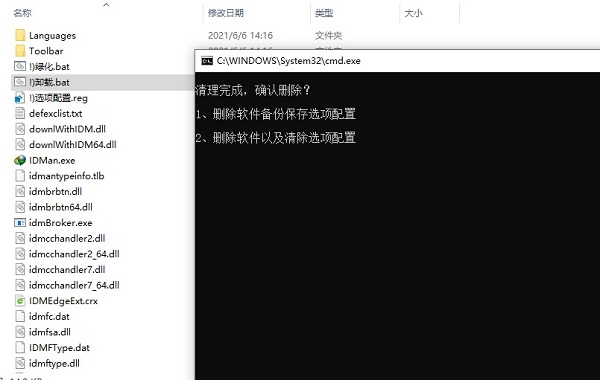
Task: Select the IDMFType.dat file name
Action: [59, 348]
